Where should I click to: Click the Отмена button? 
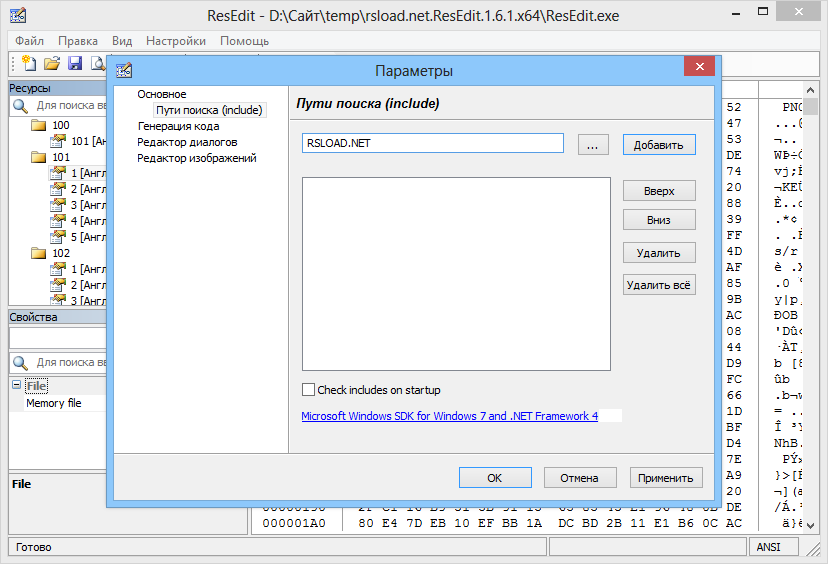[580, 477]
